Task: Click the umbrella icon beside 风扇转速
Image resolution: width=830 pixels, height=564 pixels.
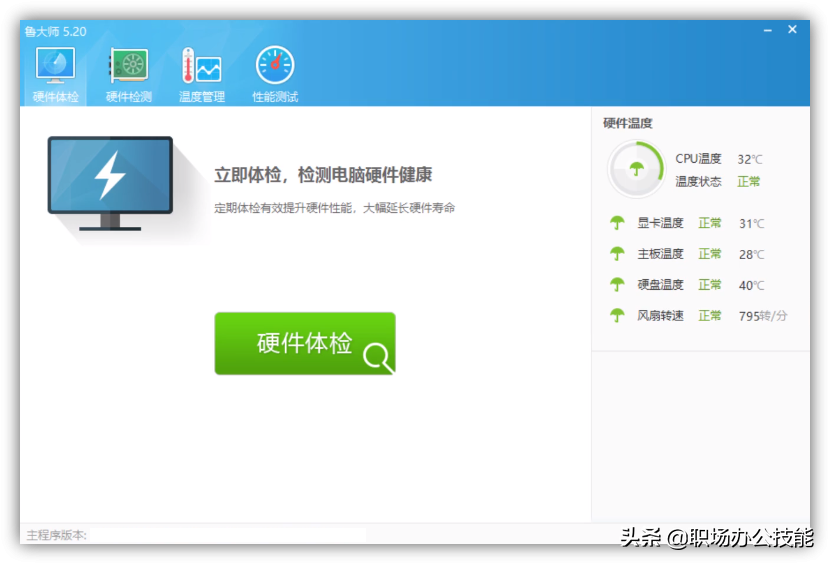Action: pyautogui.click(x=617, y=316)
